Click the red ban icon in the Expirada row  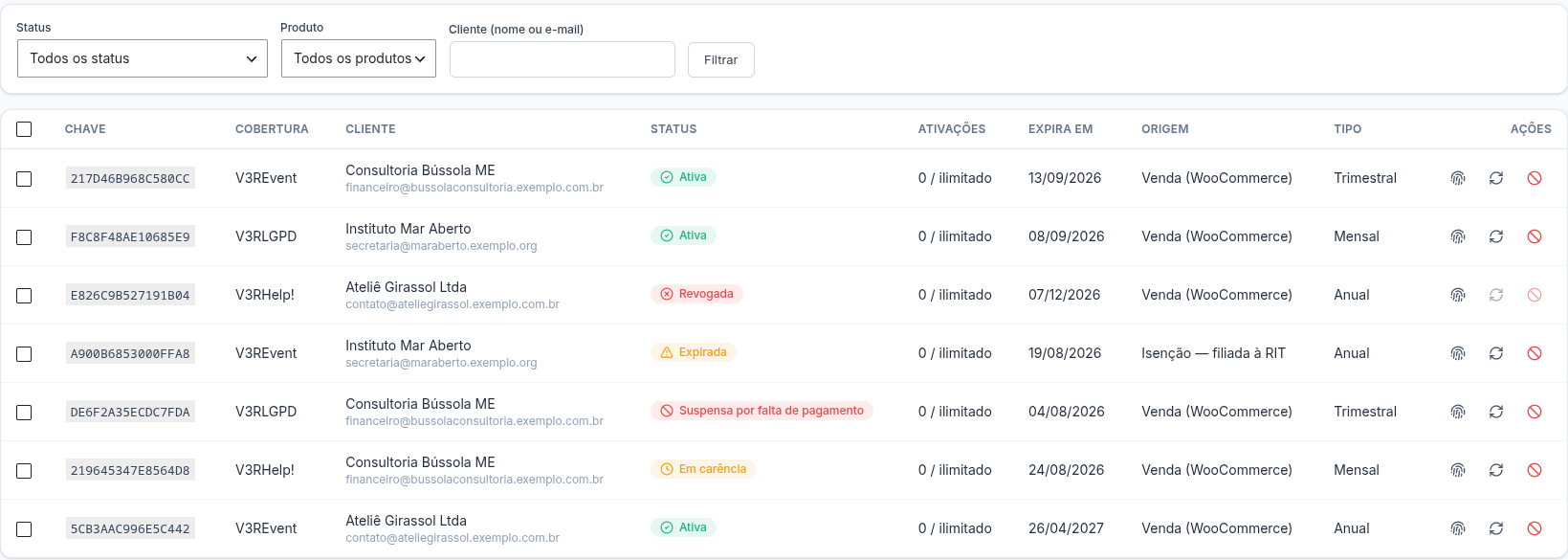coord(1535,353)
